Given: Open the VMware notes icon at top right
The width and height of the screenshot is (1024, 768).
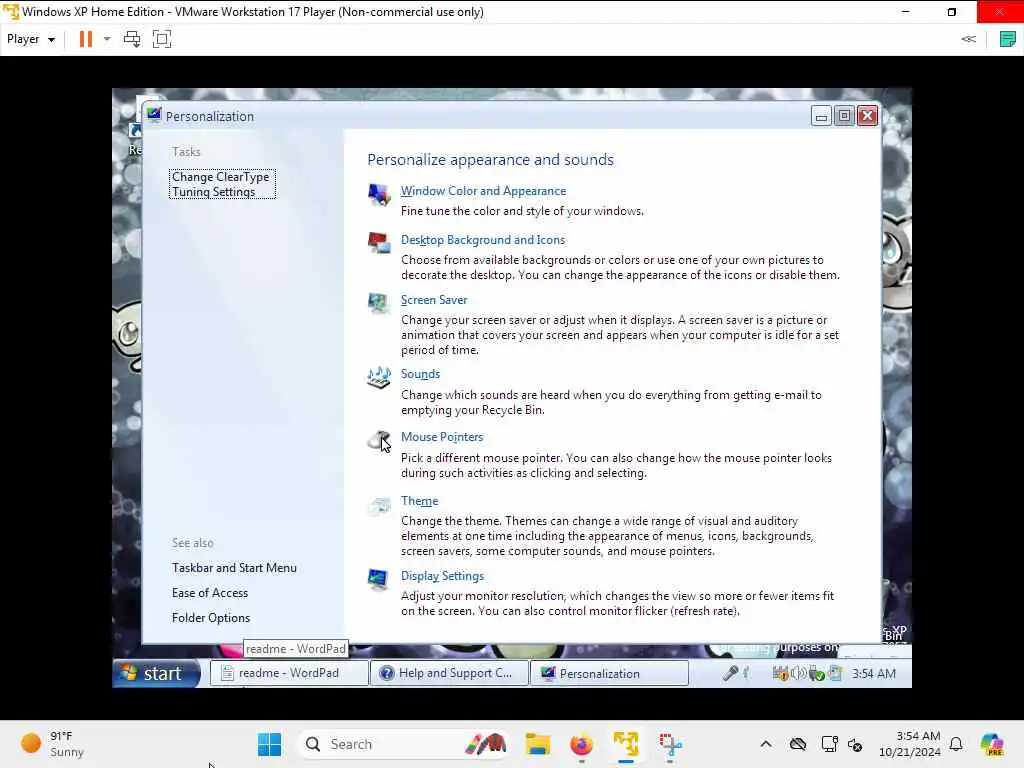Looking at the screenshot, I should click(x=1008, y=39).
